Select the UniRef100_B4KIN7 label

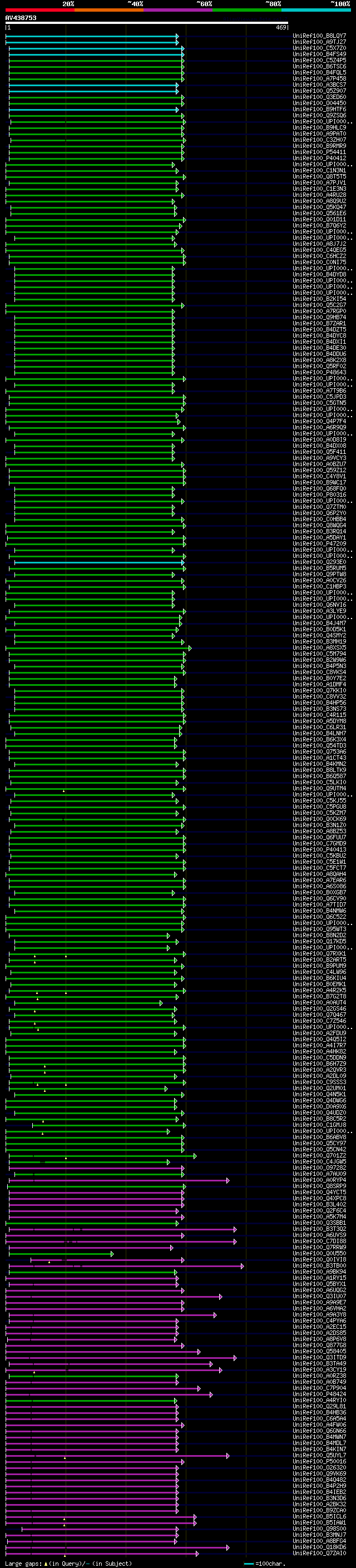319,1450
